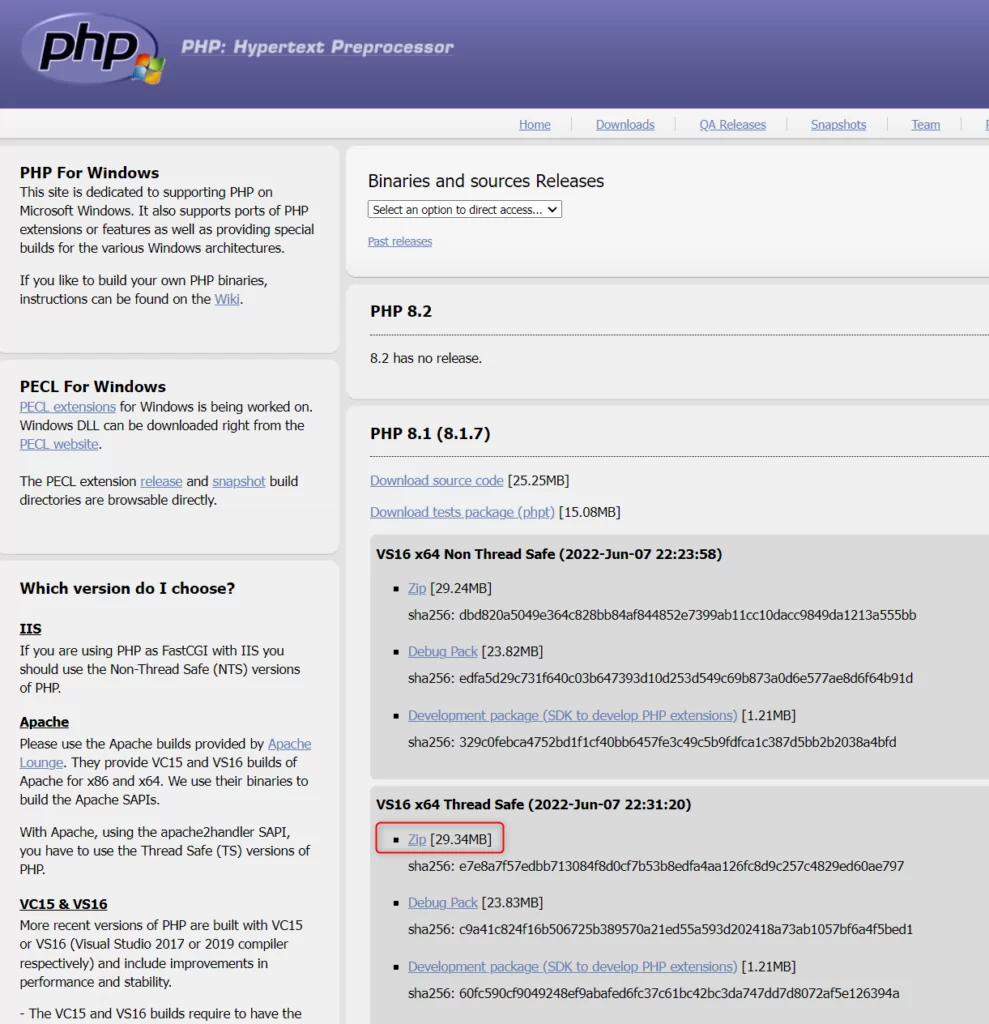
Task: Visit the PECL website link
Action: pos(59,444)
